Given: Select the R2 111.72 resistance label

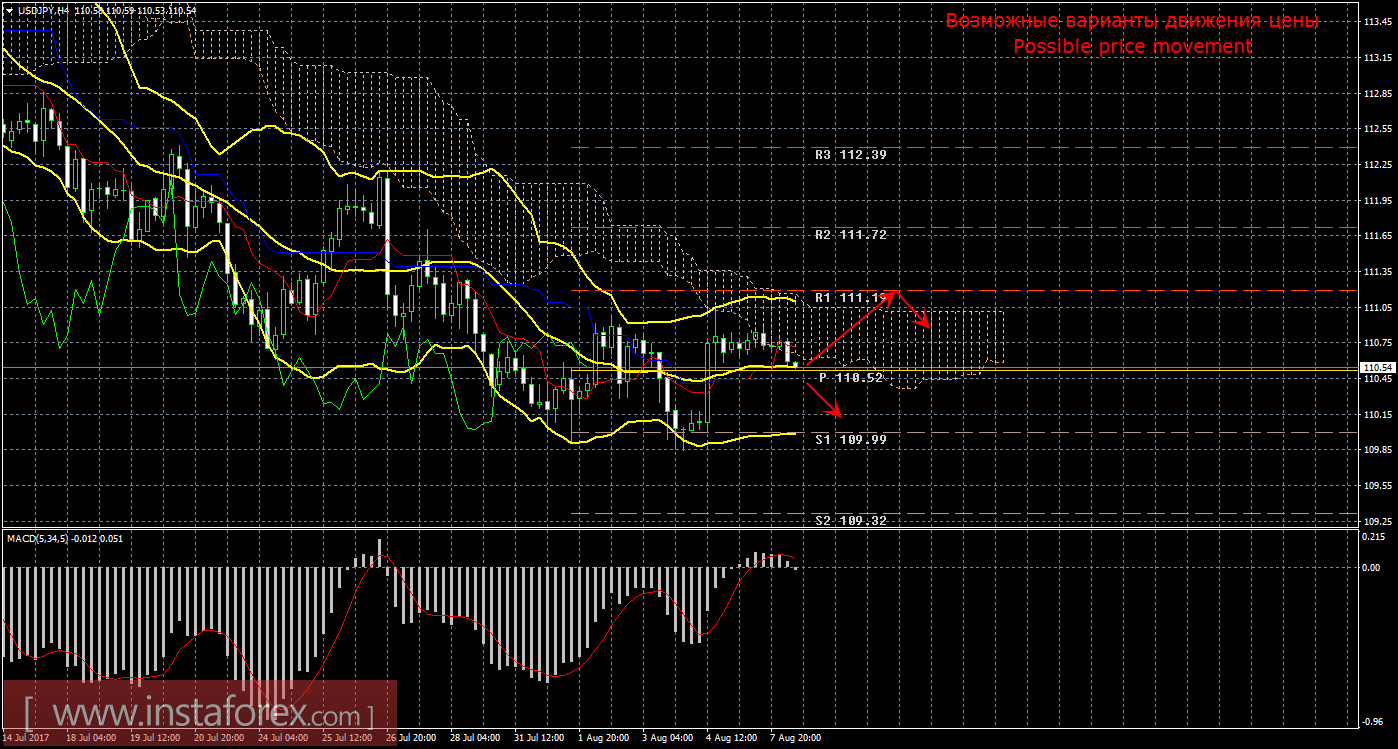Looking at the screenshot, I should point(850,234).
